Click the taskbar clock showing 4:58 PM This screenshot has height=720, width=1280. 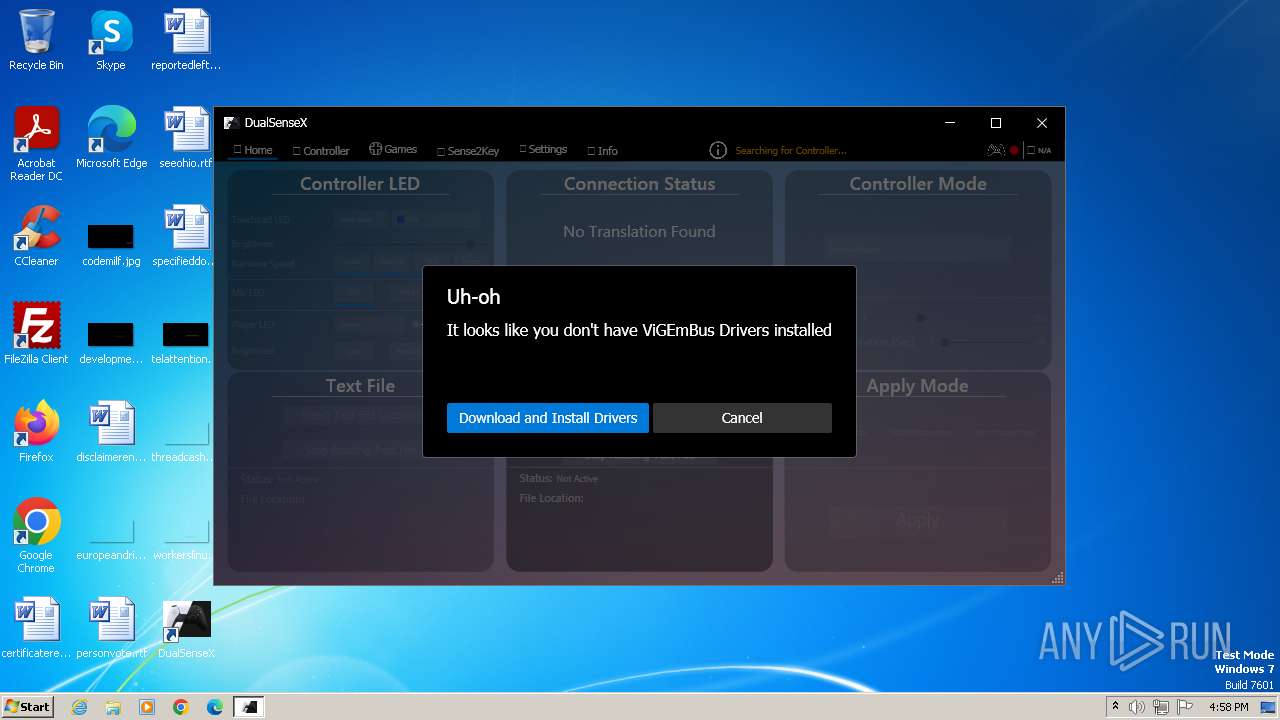[1228, 707]
